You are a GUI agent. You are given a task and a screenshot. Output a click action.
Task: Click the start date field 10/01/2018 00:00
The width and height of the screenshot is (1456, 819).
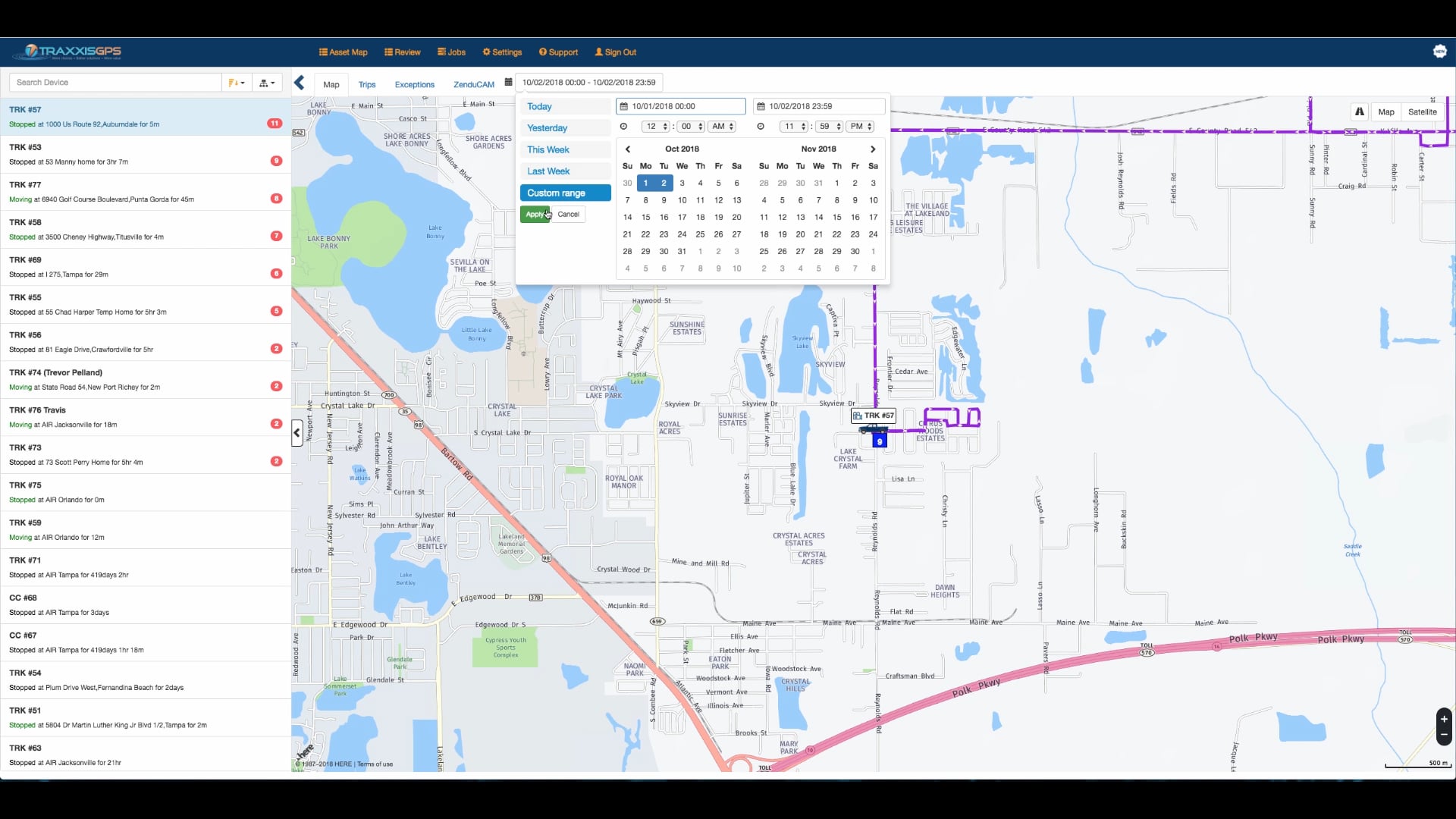coord(681,106)
